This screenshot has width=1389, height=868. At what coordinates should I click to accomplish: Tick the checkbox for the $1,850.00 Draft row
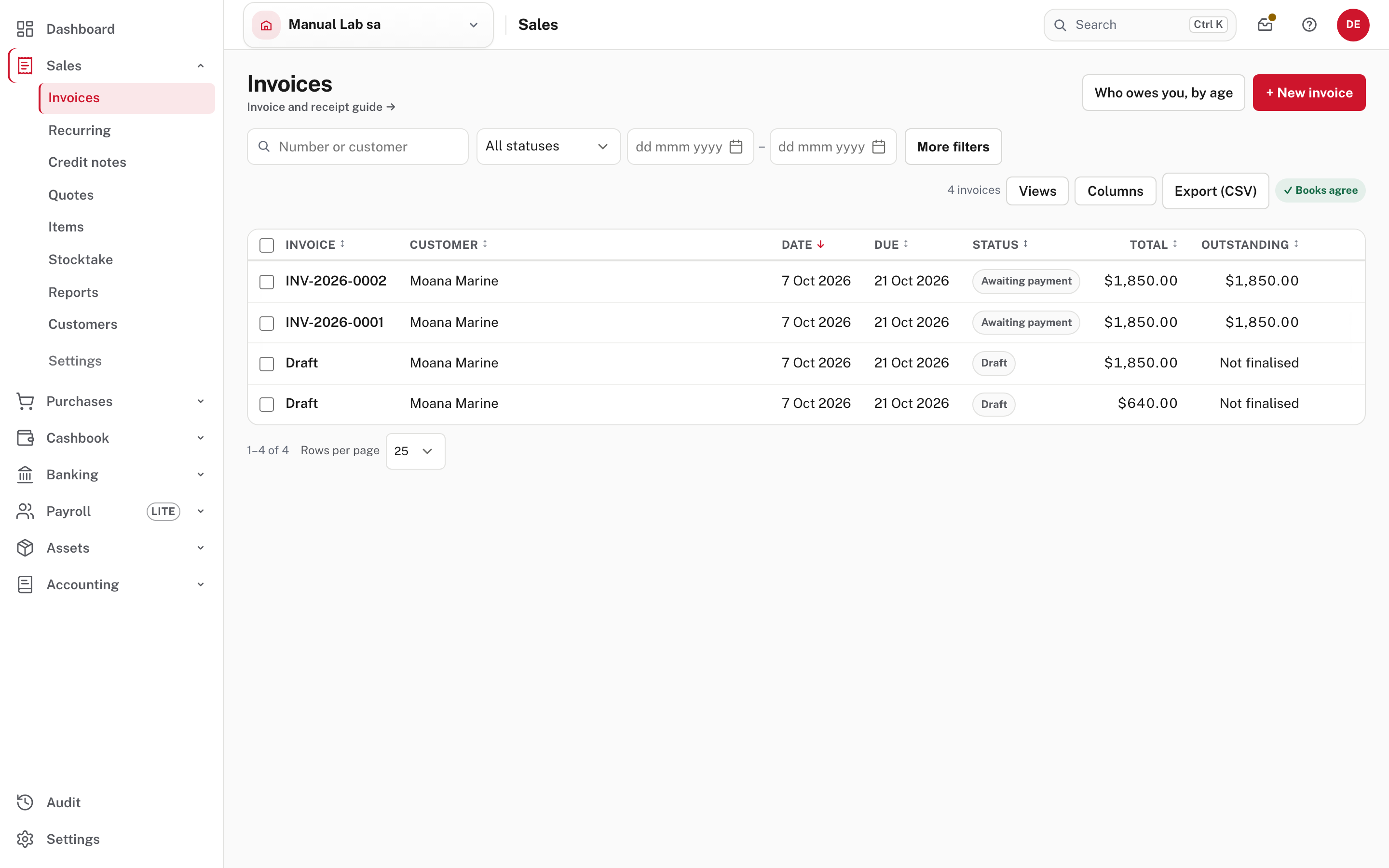pos(267,364)
